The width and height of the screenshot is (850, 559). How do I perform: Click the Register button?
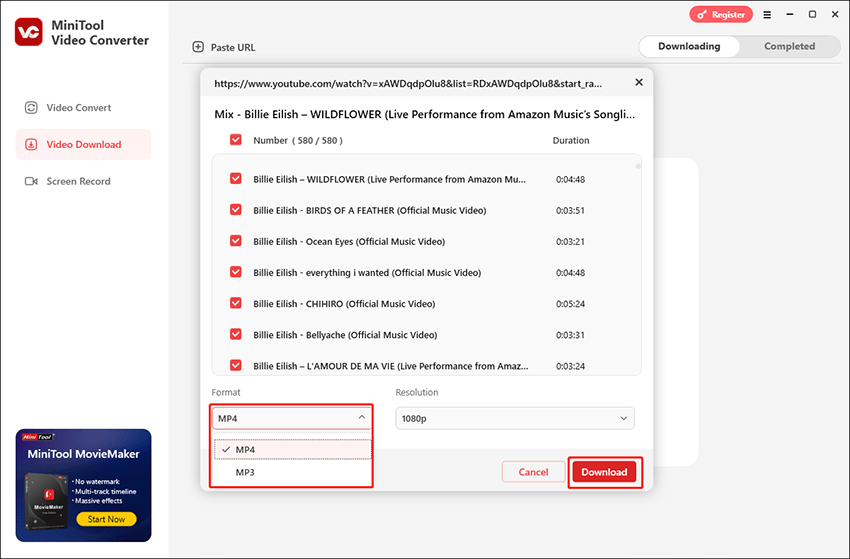pyautogui.click(x=721, y=15)
